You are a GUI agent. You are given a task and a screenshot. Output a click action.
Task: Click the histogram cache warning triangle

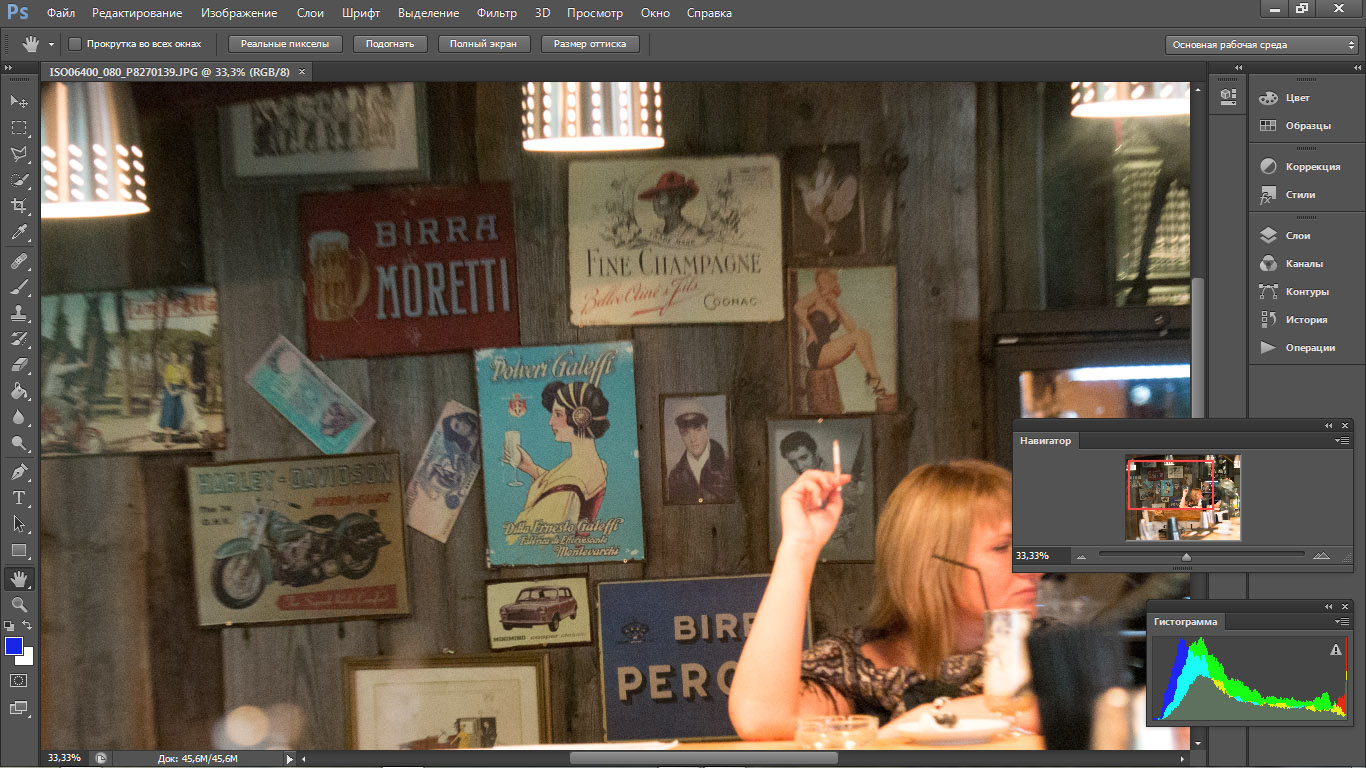[1335, 650]
